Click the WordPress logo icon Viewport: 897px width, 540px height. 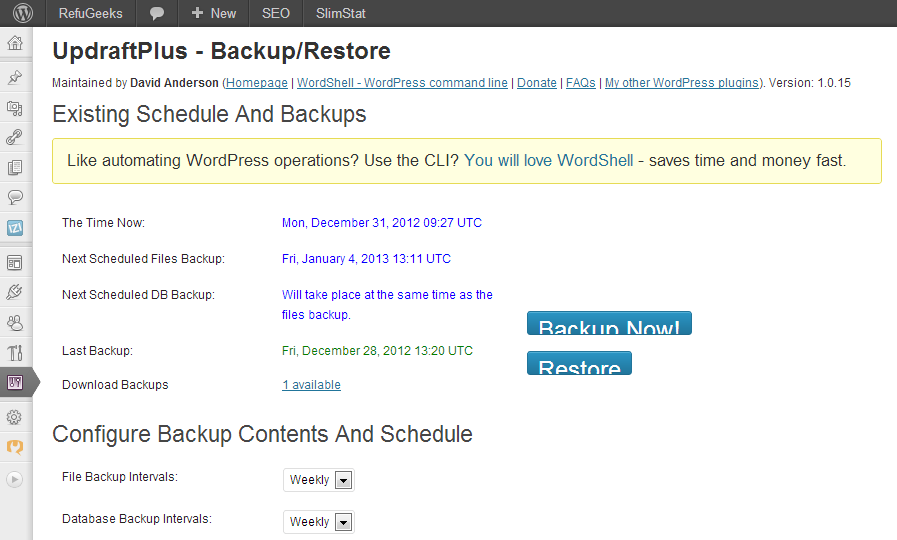click(x=22, y=13)
